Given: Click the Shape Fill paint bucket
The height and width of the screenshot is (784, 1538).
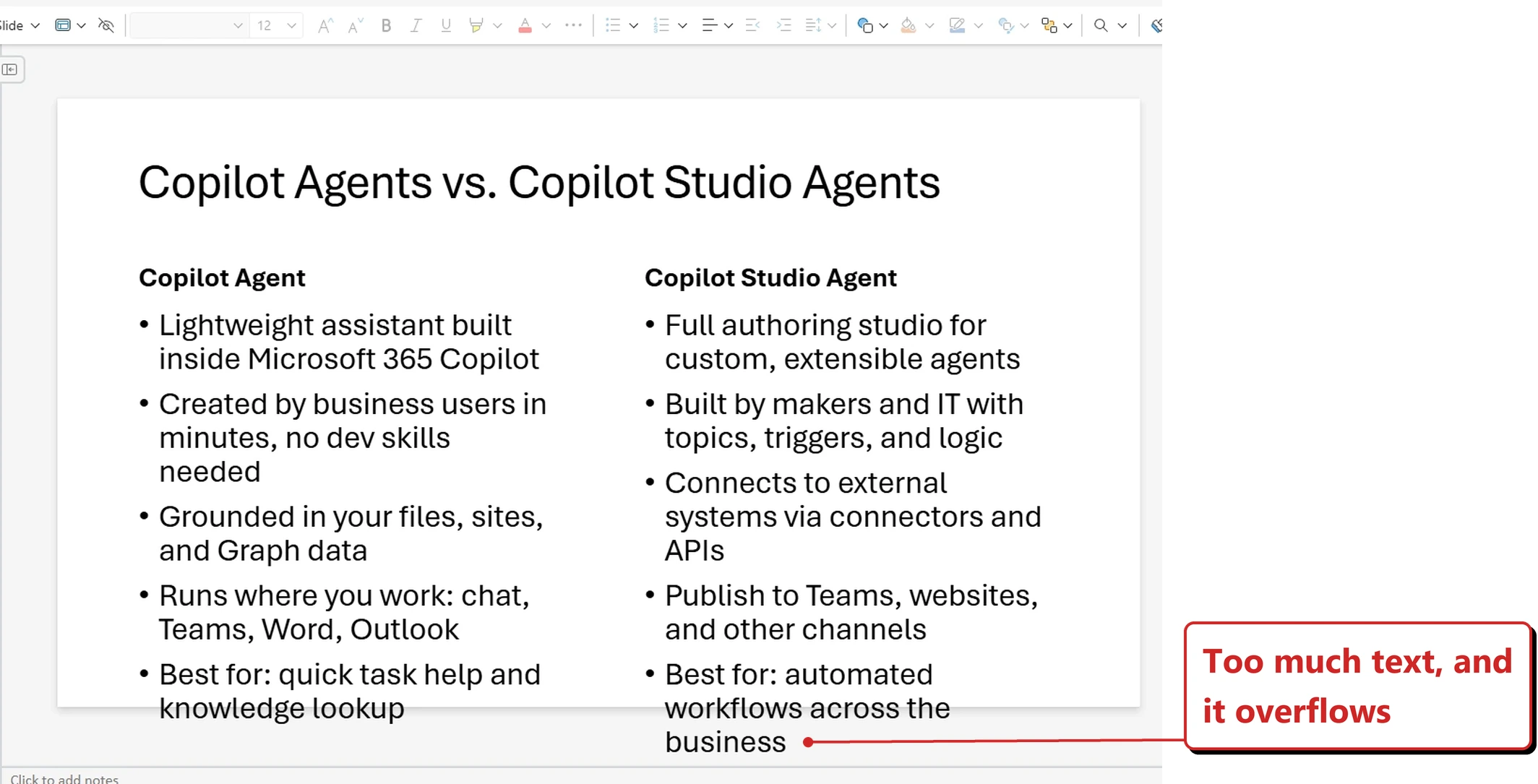Looking at the screenshot, I should click(x=908, y=25).
